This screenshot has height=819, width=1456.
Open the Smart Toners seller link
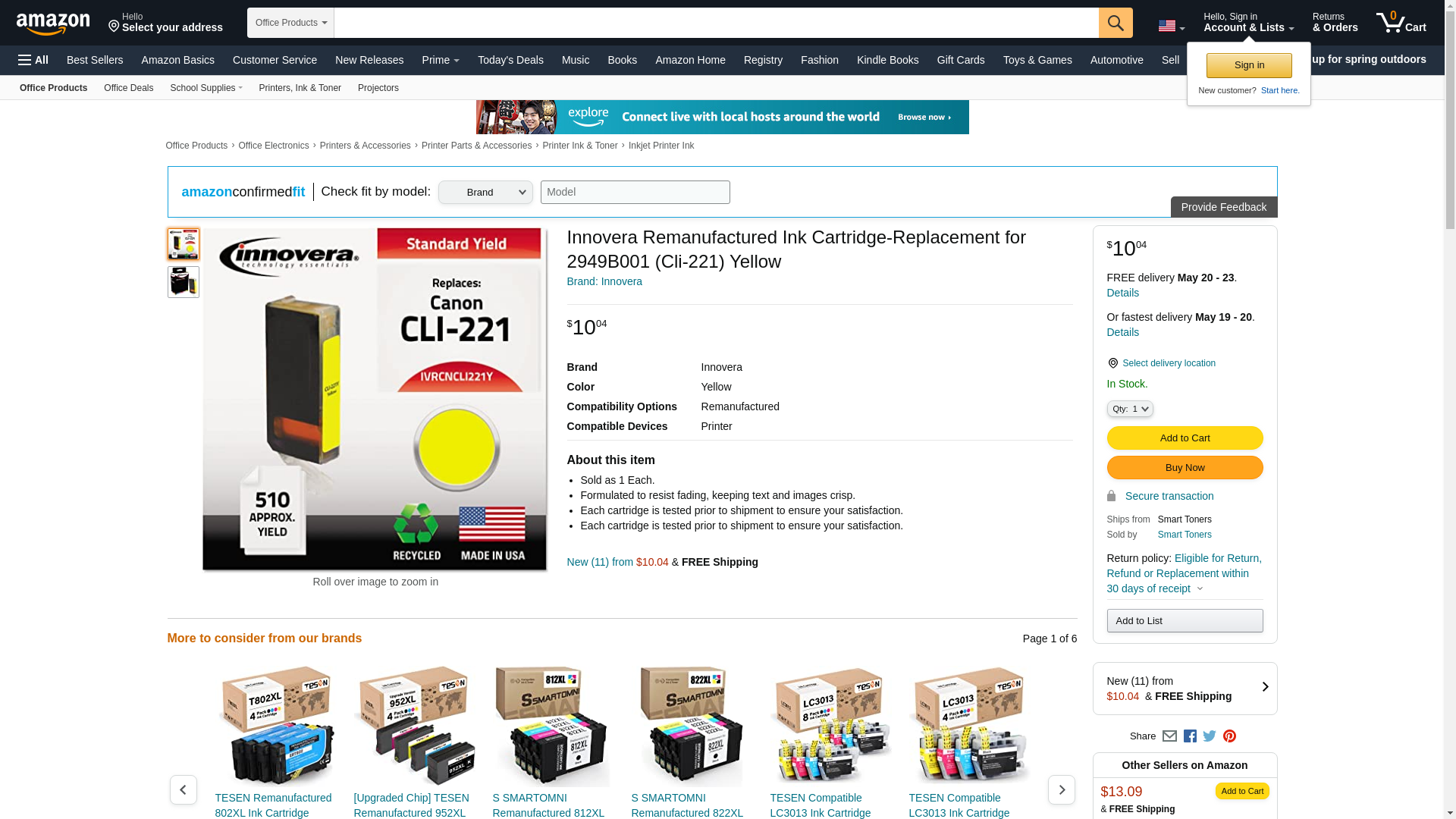[x=1185, y=535]
